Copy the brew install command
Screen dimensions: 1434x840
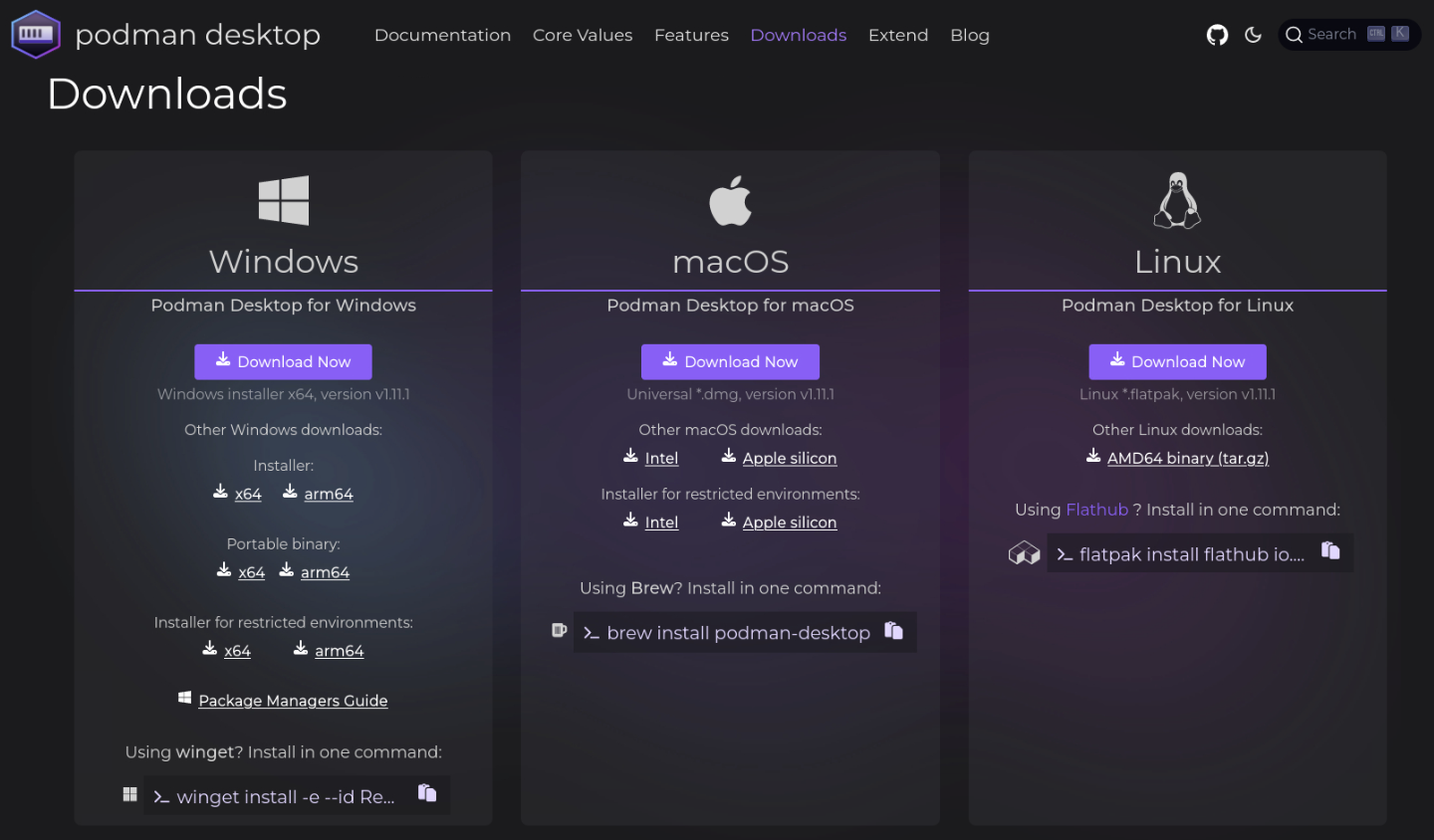(893, 630)
